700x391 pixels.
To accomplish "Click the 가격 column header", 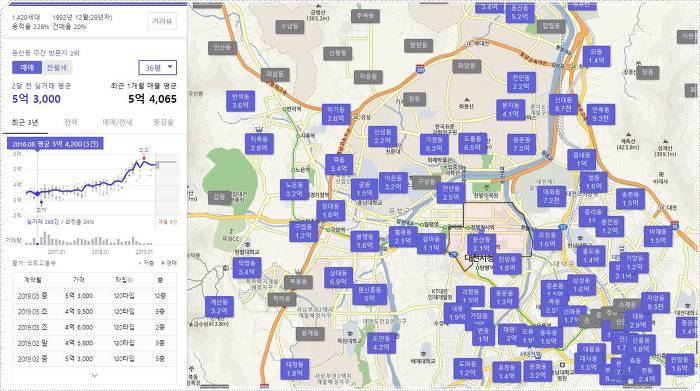I will 79,280.
